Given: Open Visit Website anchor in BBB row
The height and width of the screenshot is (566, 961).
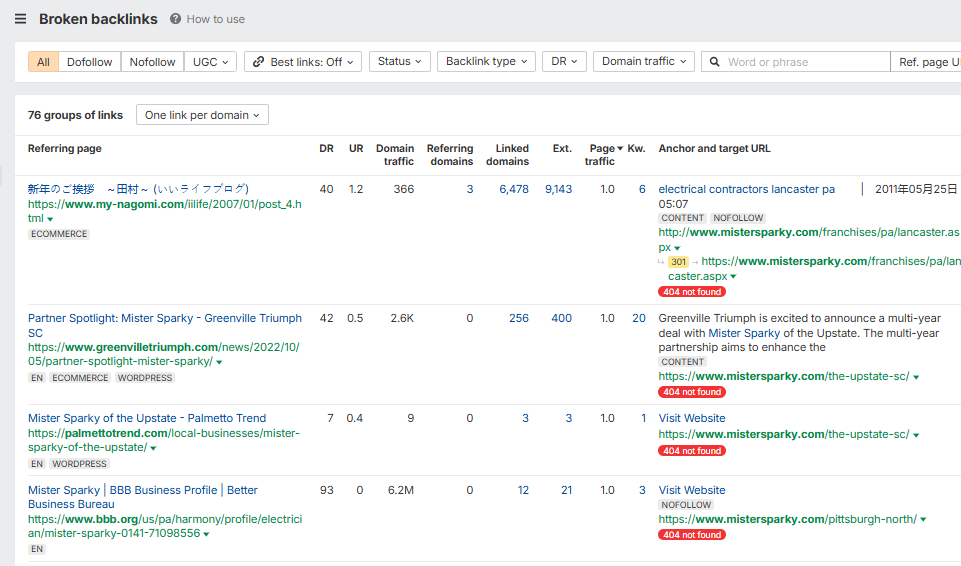Looking at the screenshot, I should (x=692, y=490).
